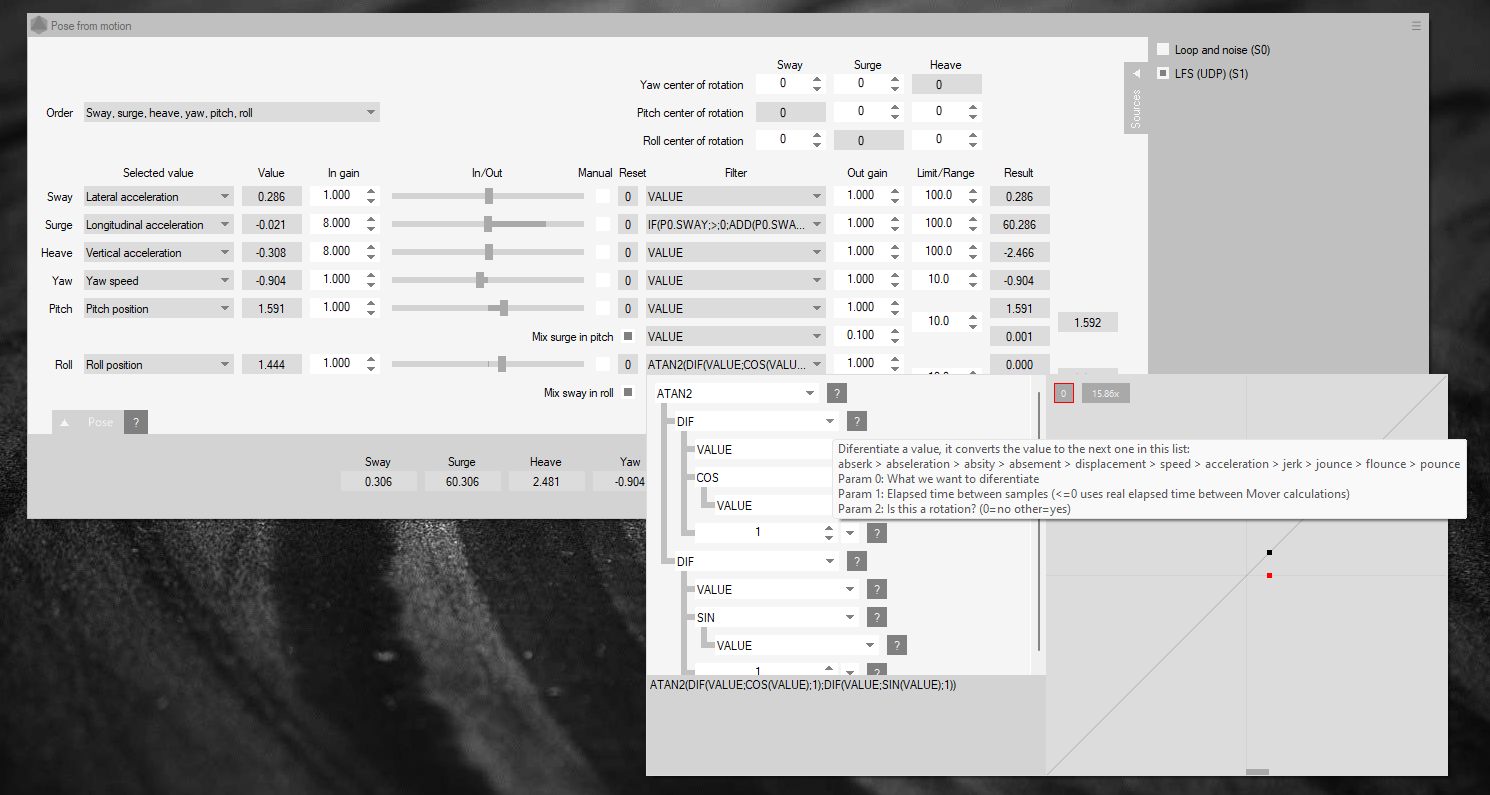Viewport: 1490px width, 795px height.
Task: Open hamburger menu in Pose from motion title bar
Action: (x=1416, y=26)
